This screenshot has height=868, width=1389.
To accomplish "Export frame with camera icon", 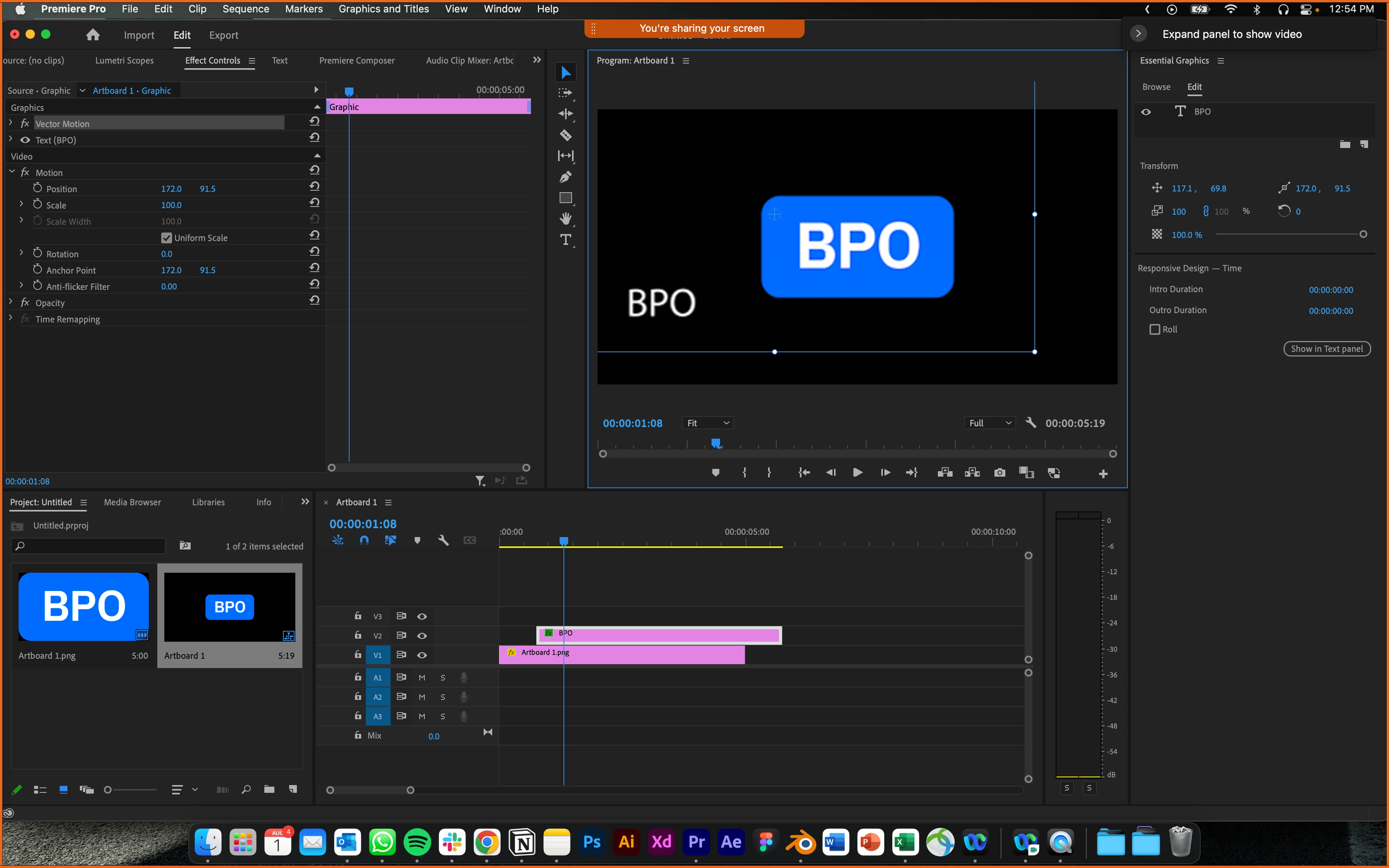I will [x=999, y=472].
